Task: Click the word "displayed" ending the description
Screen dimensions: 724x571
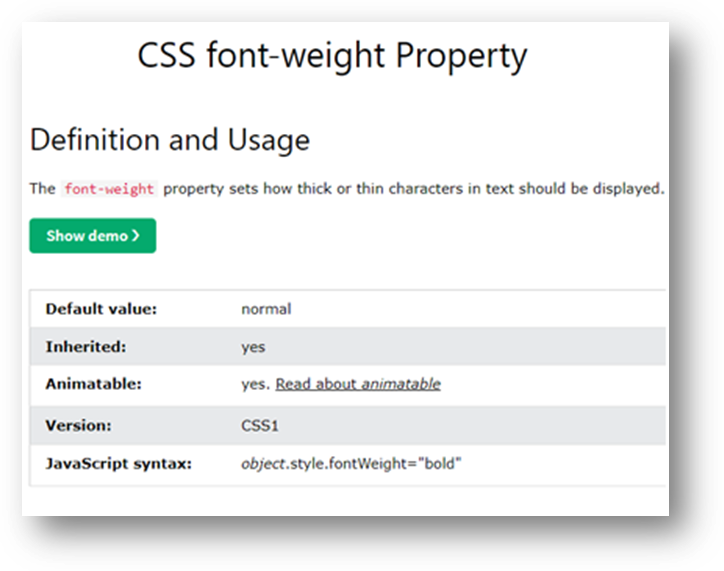Action: click(632, 189)
